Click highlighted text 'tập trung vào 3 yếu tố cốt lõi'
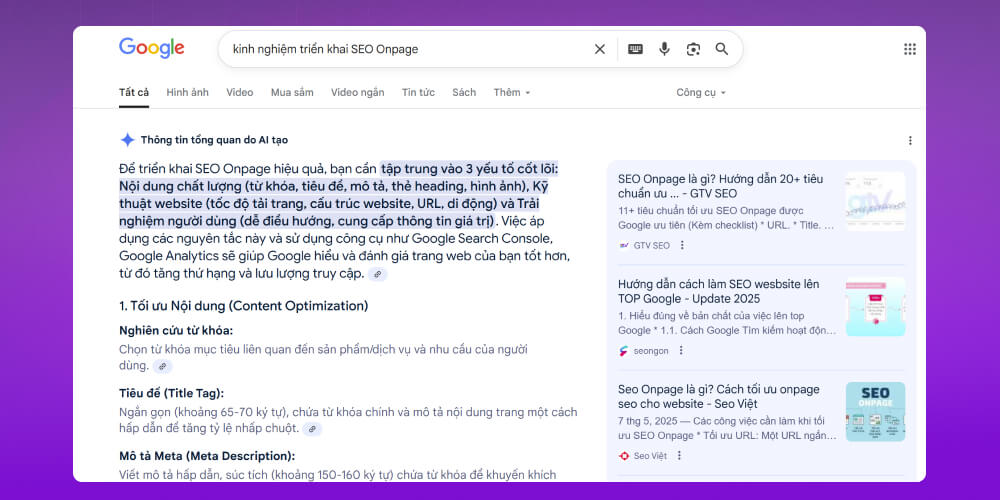This screenshot has width=1000, height=500. pos(469,169)
